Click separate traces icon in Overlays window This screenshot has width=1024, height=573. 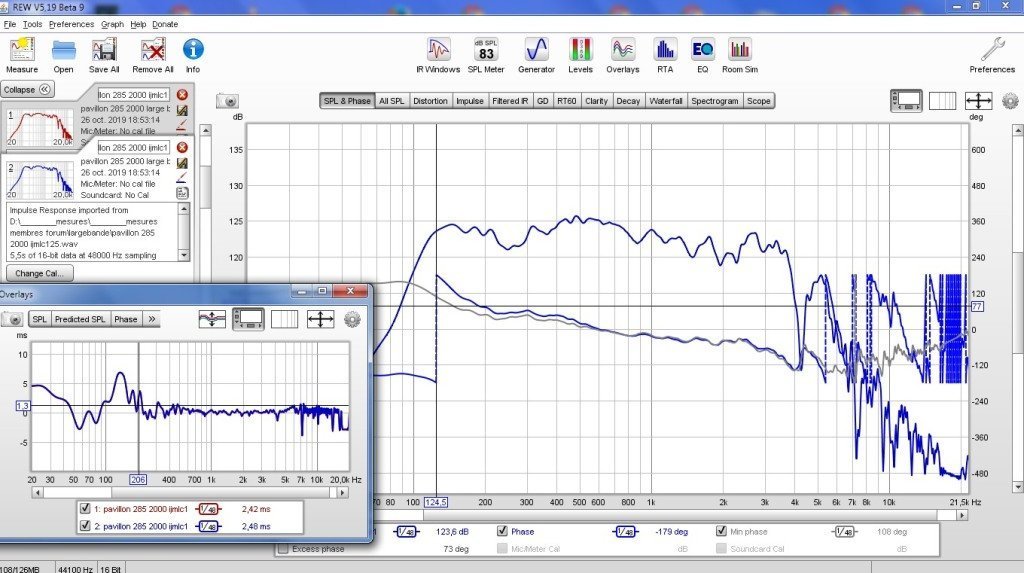click(x=212, y=319)
